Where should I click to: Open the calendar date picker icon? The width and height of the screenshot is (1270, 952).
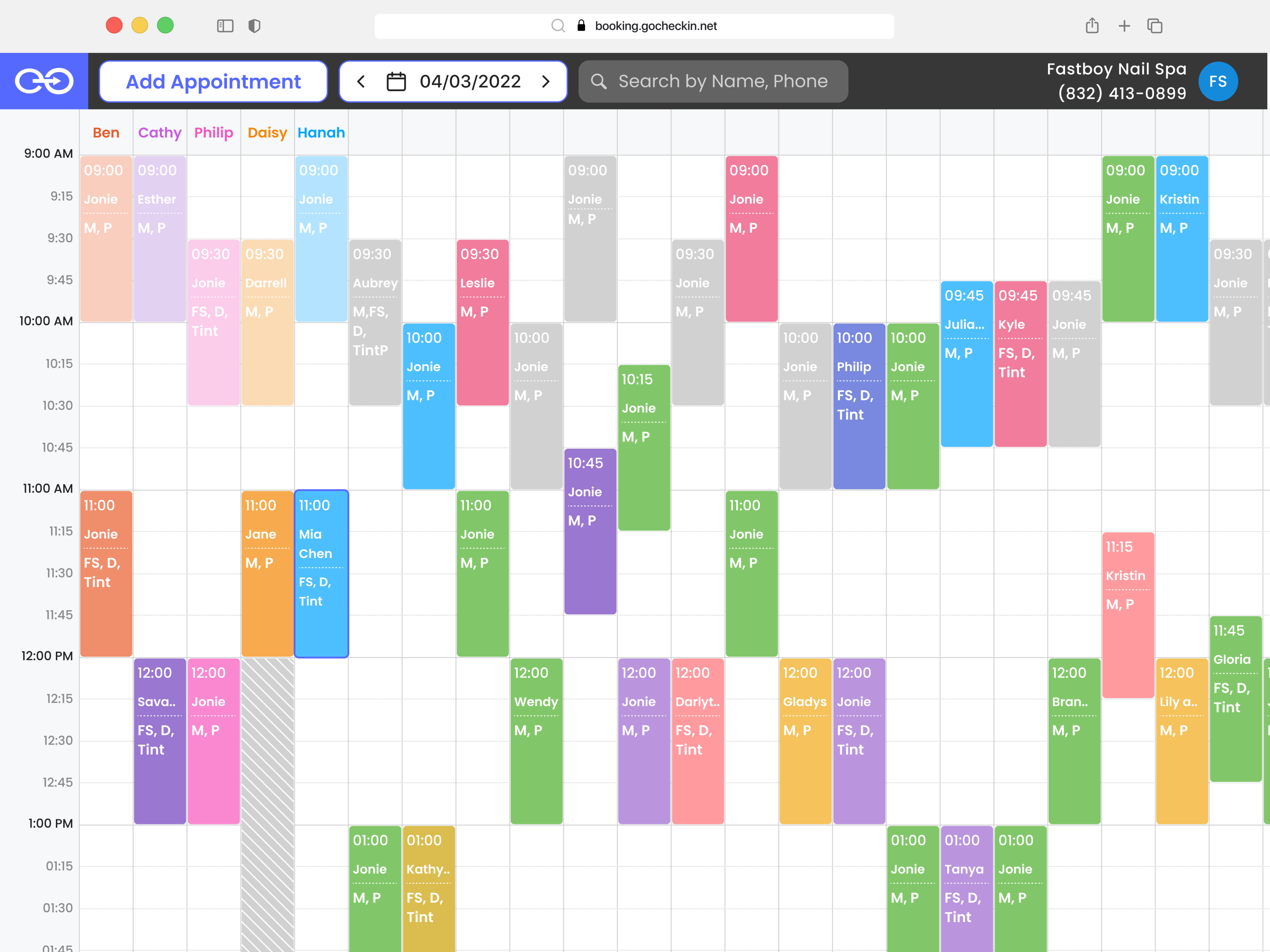[396, 82]
